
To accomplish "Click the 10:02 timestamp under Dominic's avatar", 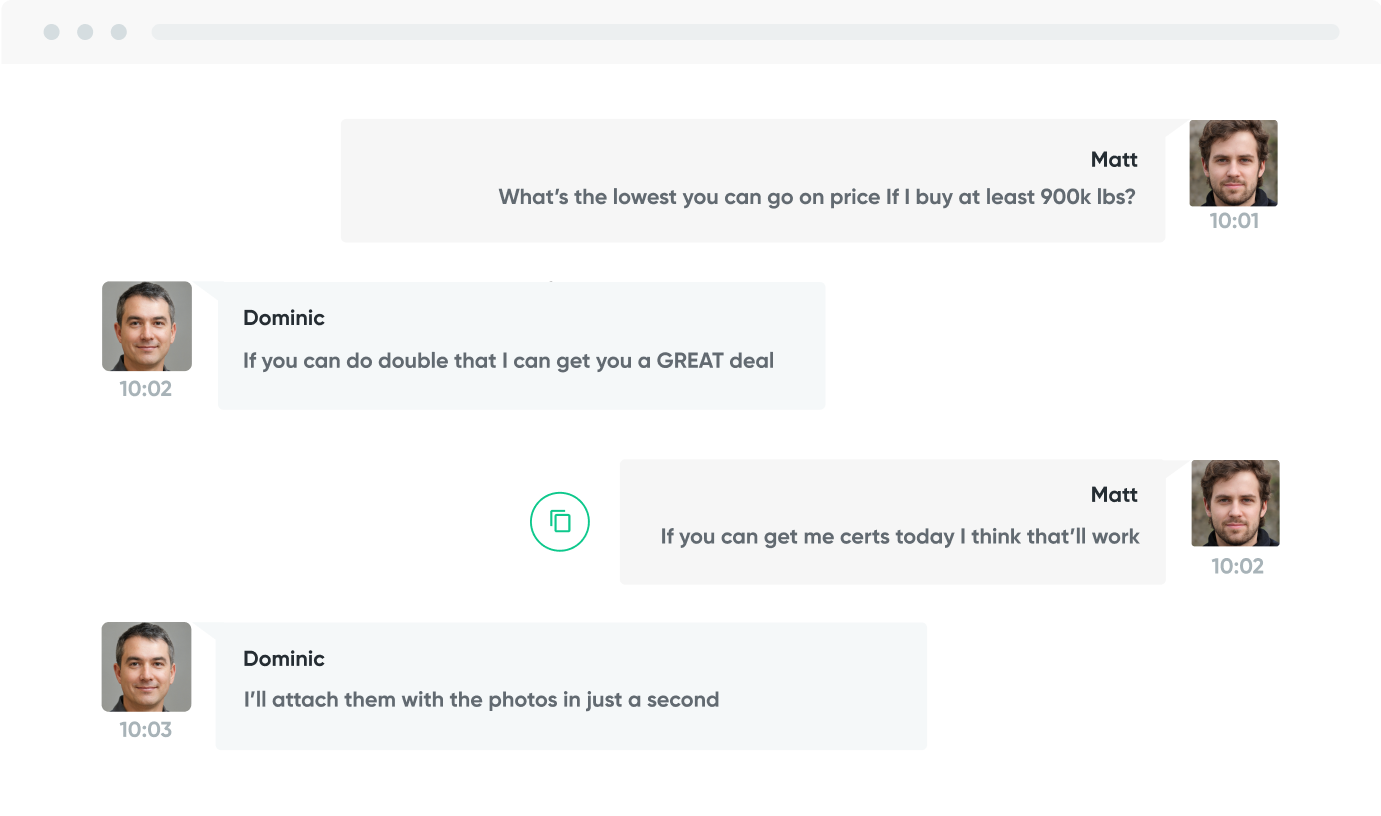I will click(x=146, y=389).
